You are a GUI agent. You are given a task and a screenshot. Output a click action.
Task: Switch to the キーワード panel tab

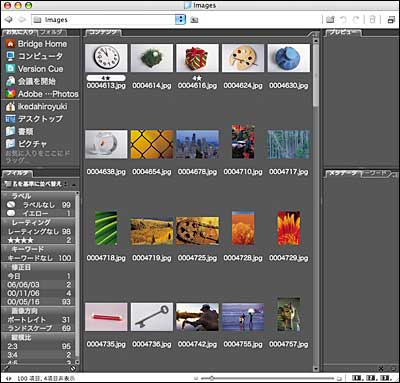(377, 173)
